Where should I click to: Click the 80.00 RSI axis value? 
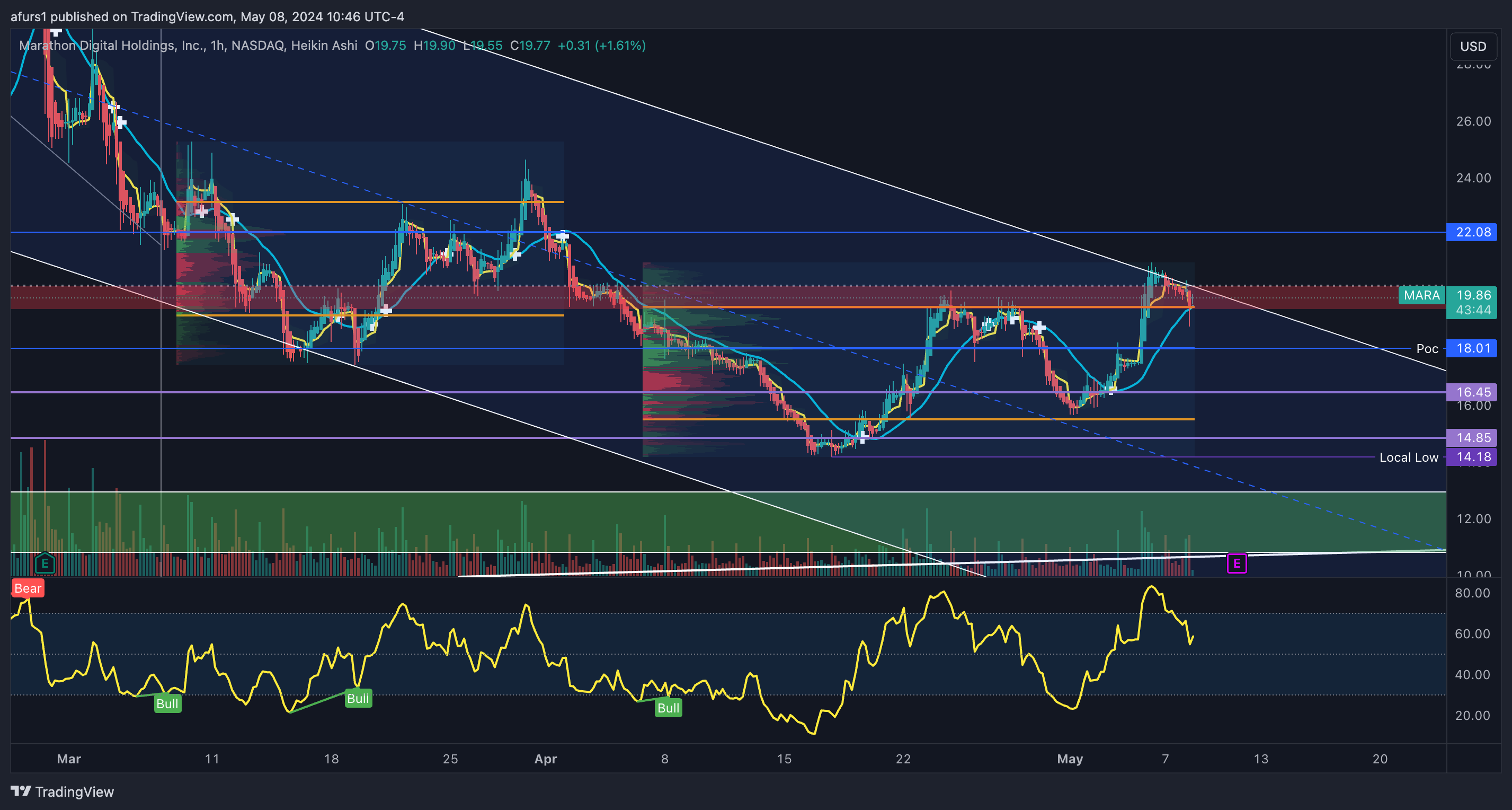(x=1472, y=593)
